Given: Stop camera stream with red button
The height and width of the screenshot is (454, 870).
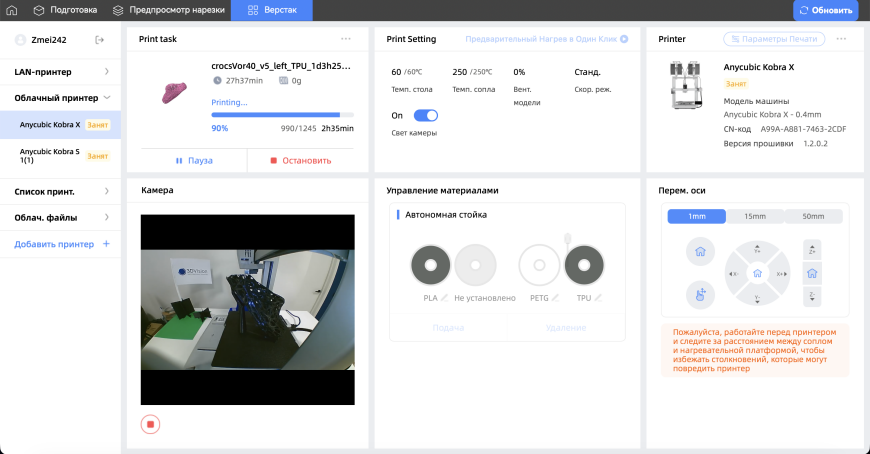Looking at the screenshot, I should (150, 425).
